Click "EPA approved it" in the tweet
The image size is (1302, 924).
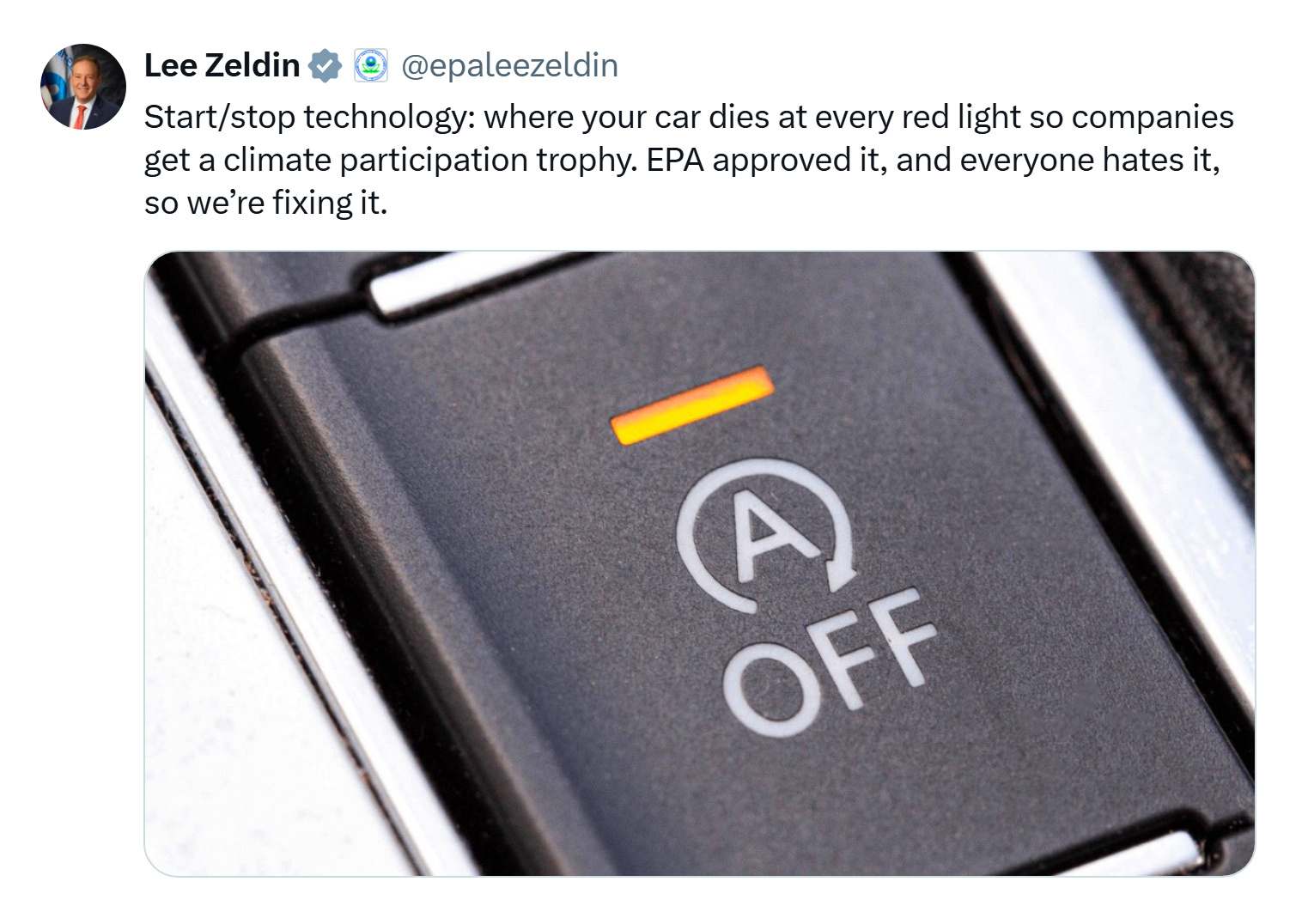tap(765, 160)
